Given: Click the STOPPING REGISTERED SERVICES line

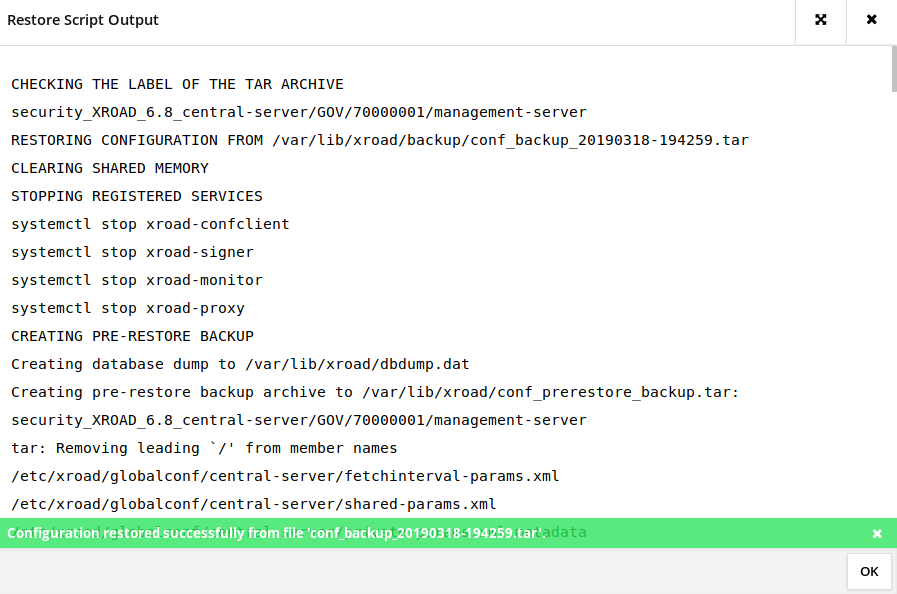Looking at the screenshot, I should click(137, 196).
